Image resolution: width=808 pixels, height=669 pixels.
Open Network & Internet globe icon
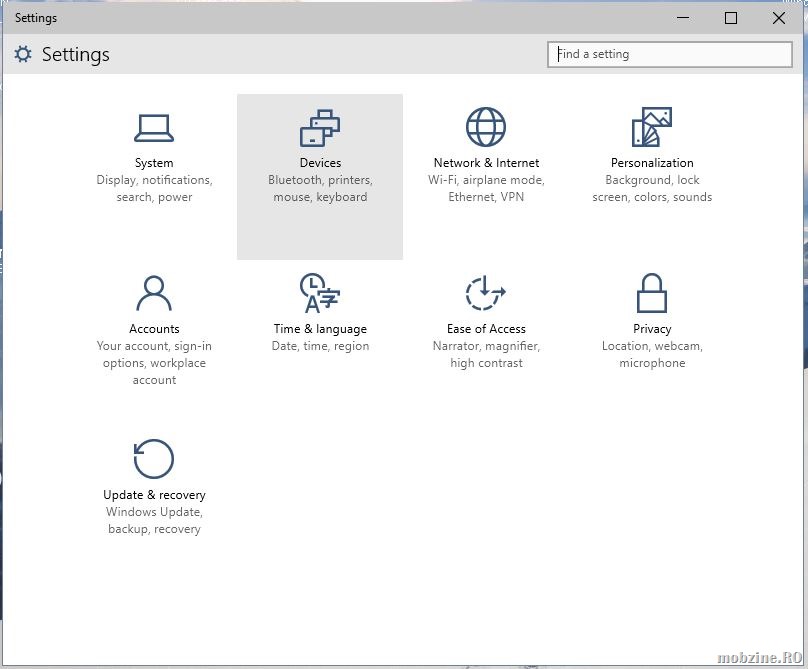(x=486, y=127)
